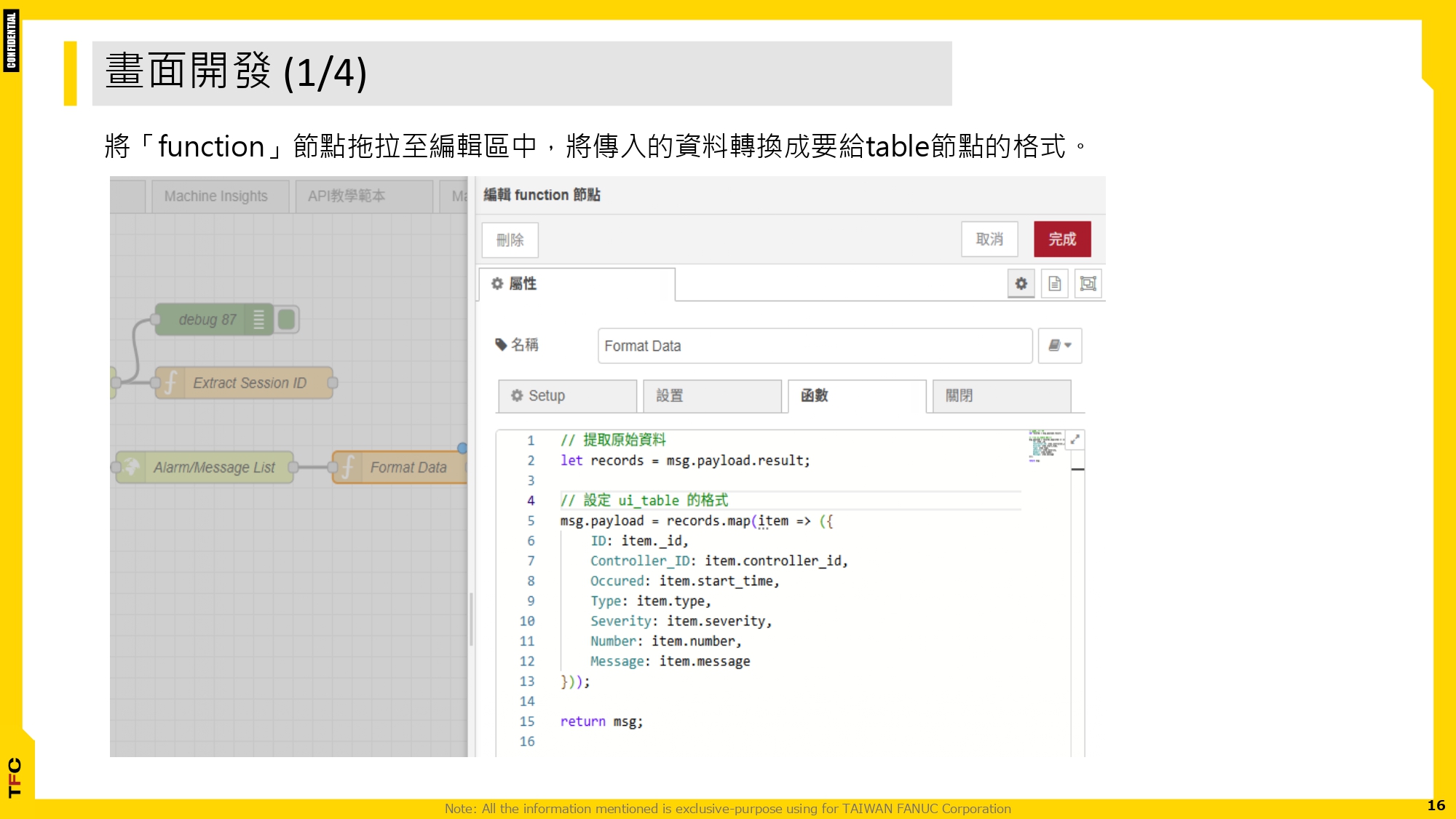The image size is (1456, 819).
Task: Switch to the 設置 tab
Action: click(711, 395)
